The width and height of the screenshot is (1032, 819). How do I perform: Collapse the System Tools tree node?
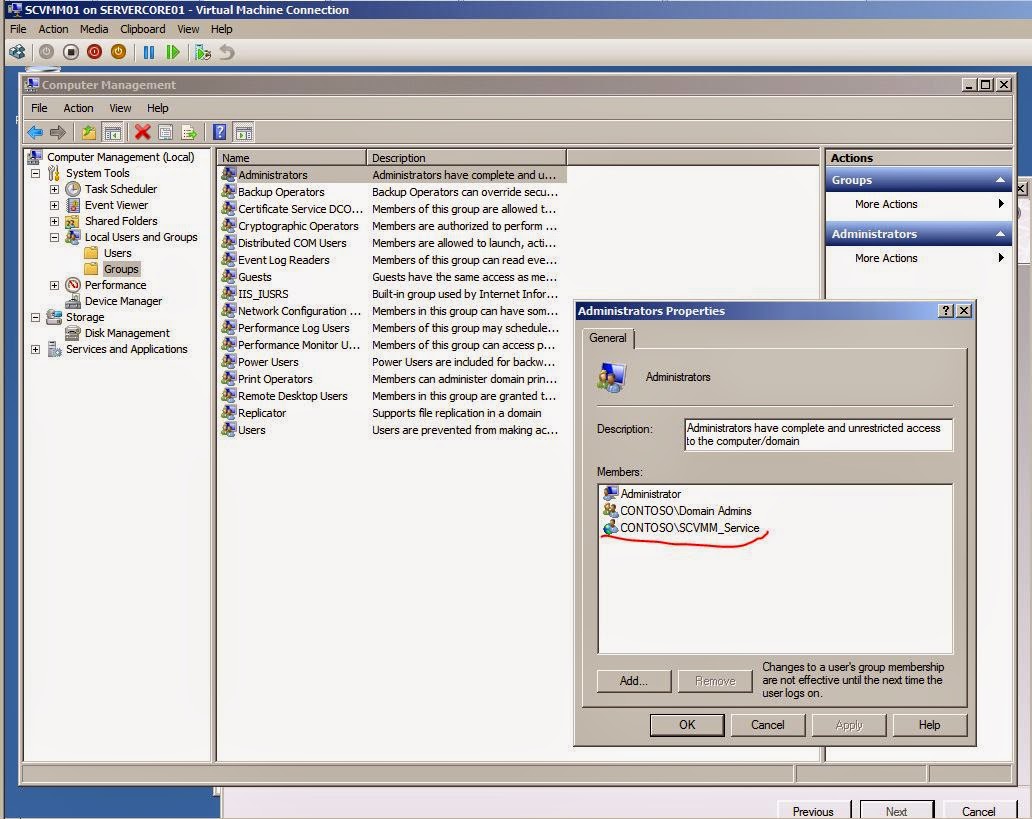(36, 173)
